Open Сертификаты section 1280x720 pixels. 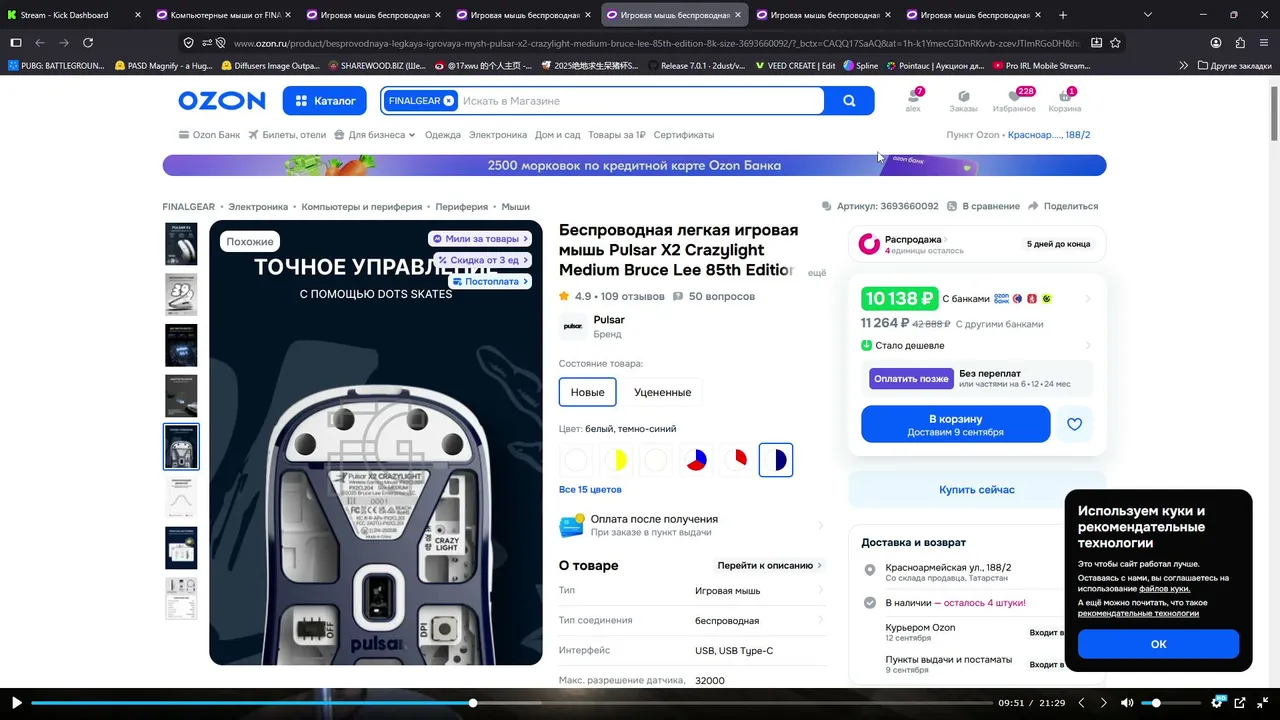pos(684,135)
